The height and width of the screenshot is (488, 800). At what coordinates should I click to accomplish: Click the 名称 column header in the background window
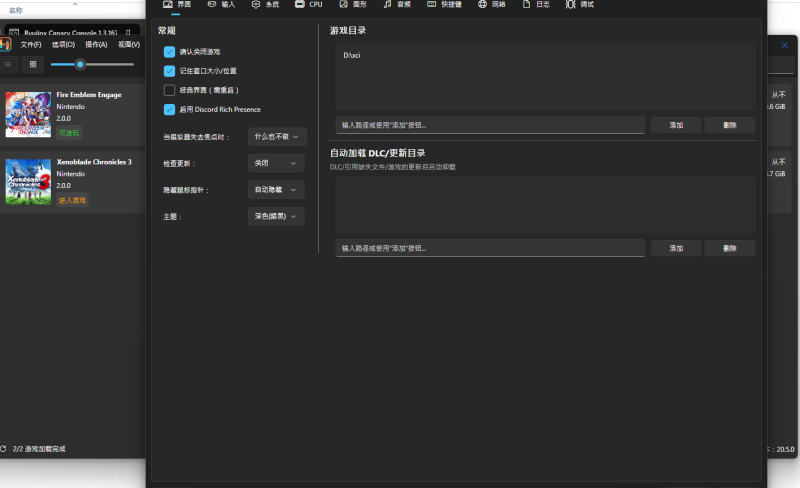tap(15, 10)
